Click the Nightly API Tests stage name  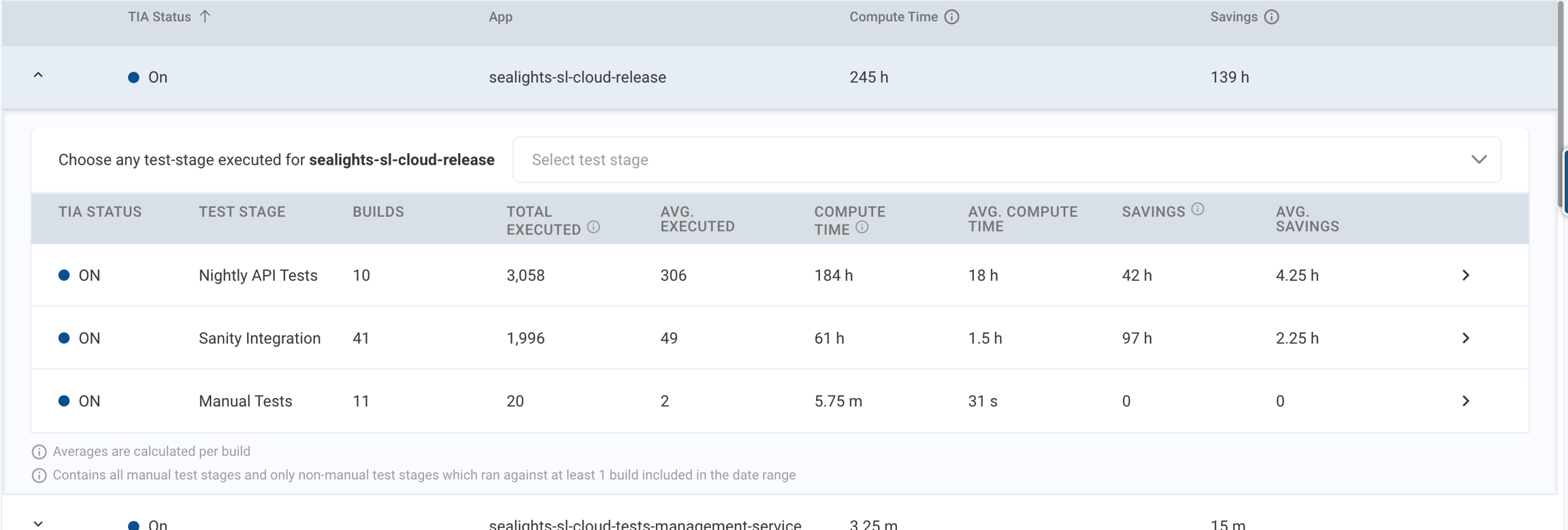[258, 276]
